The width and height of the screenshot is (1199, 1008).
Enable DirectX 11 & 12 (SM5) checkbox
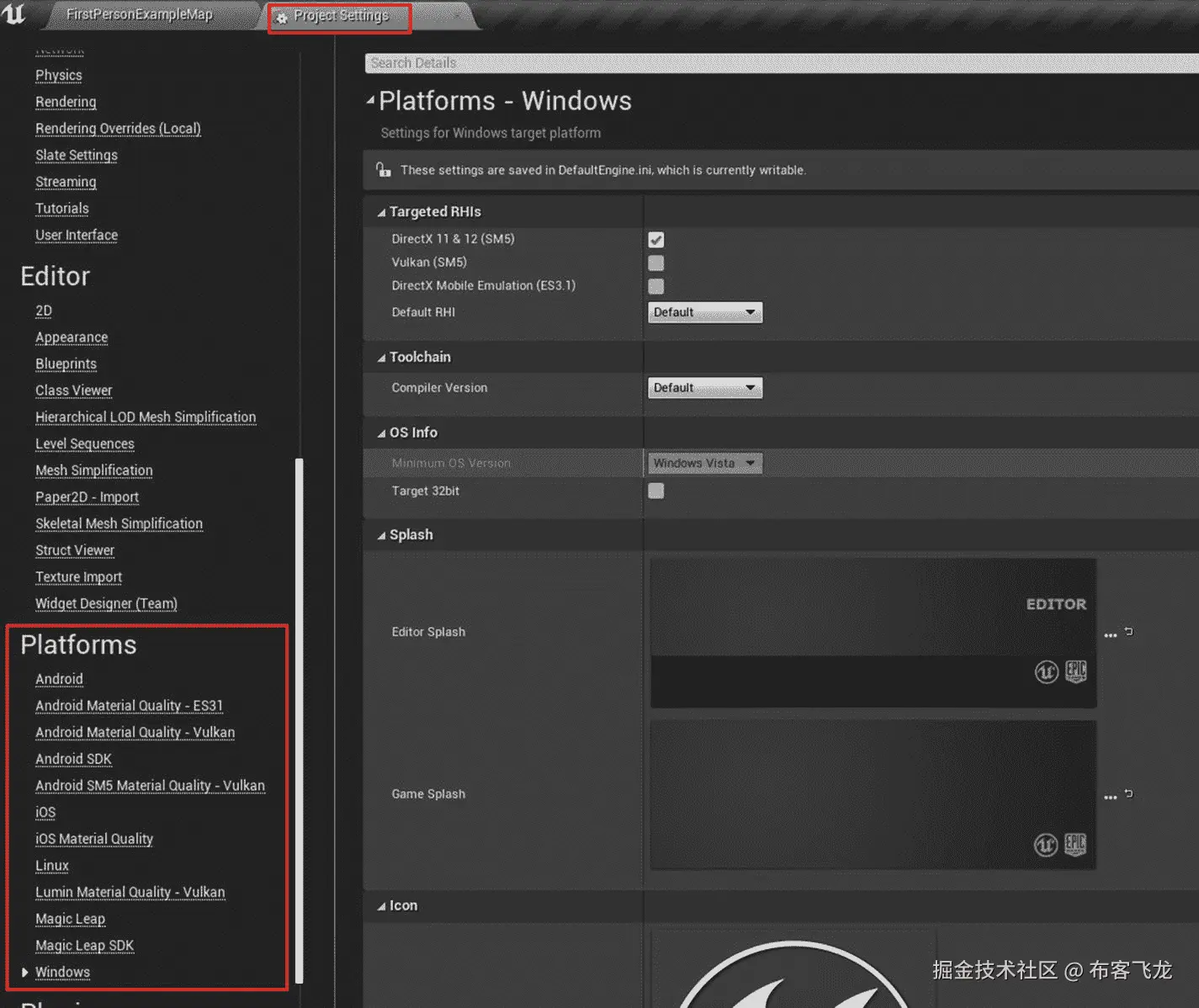[656, 240]
